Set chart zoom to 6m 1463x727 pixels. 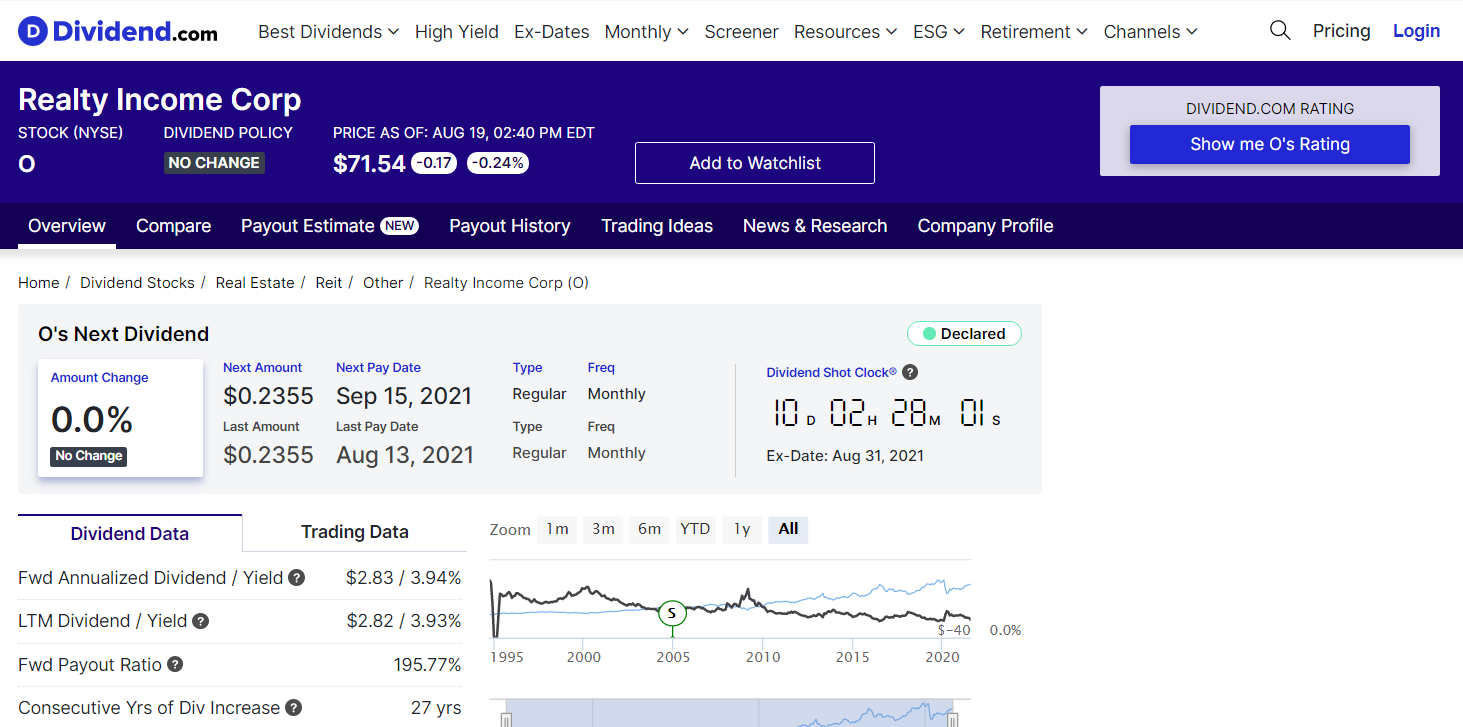click(x=649, y=529)
